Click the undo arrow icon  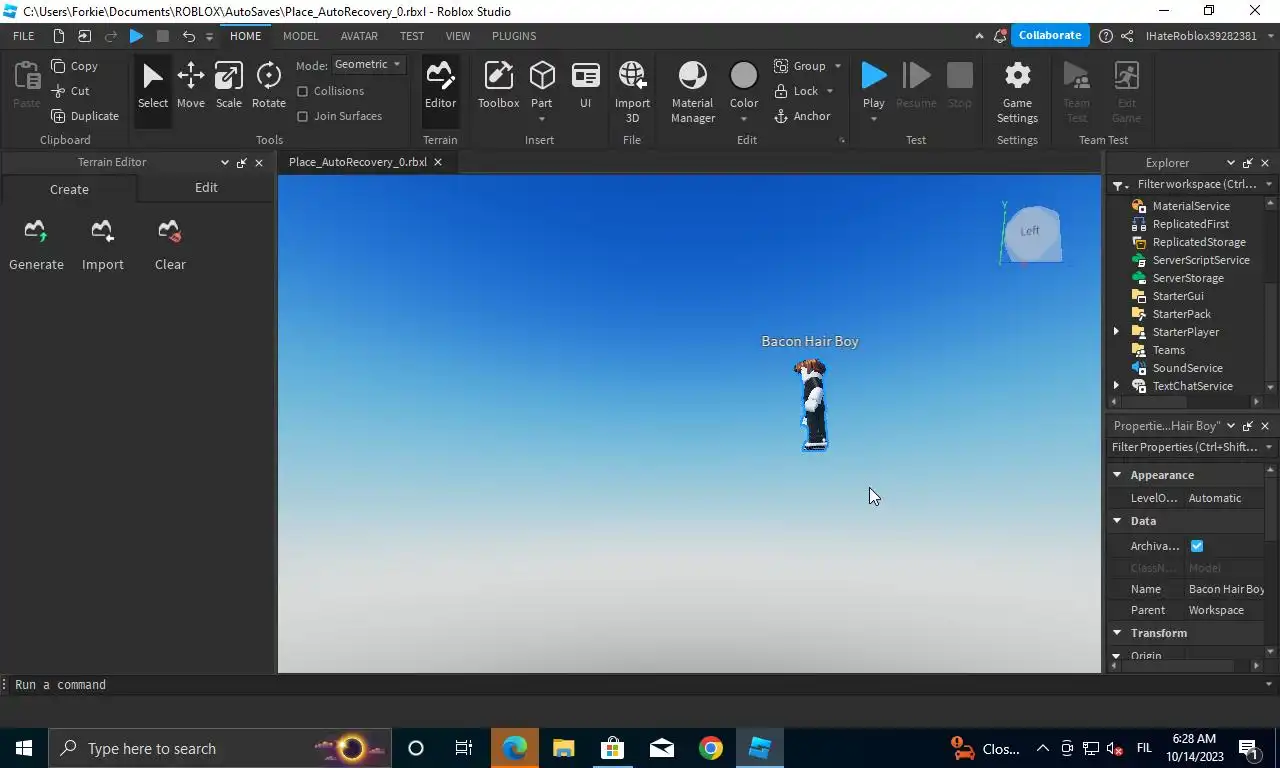point(188,36)
